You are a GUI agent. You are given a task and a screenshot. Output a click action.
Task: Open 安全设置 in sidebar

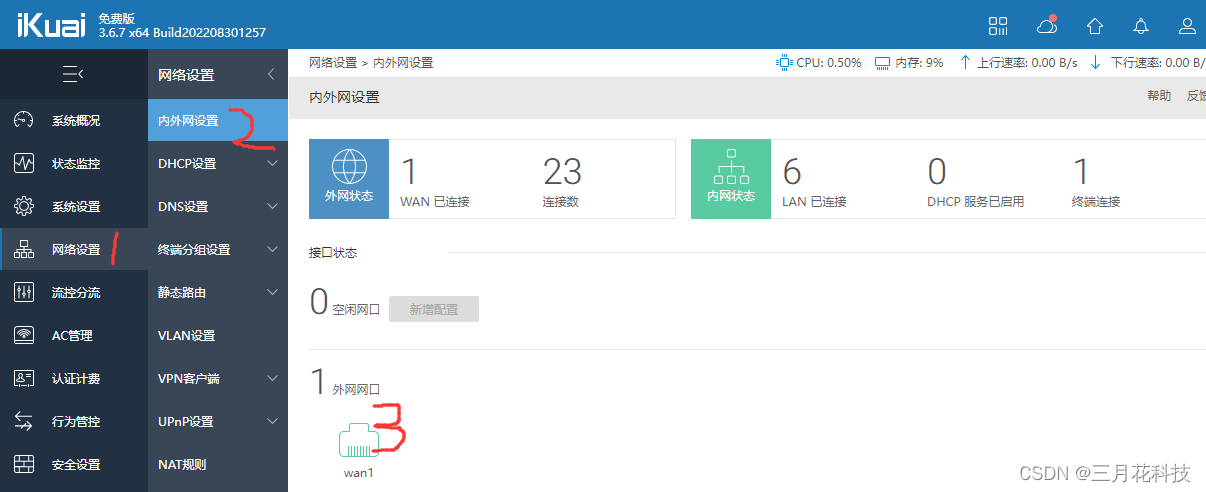[74, 465]
